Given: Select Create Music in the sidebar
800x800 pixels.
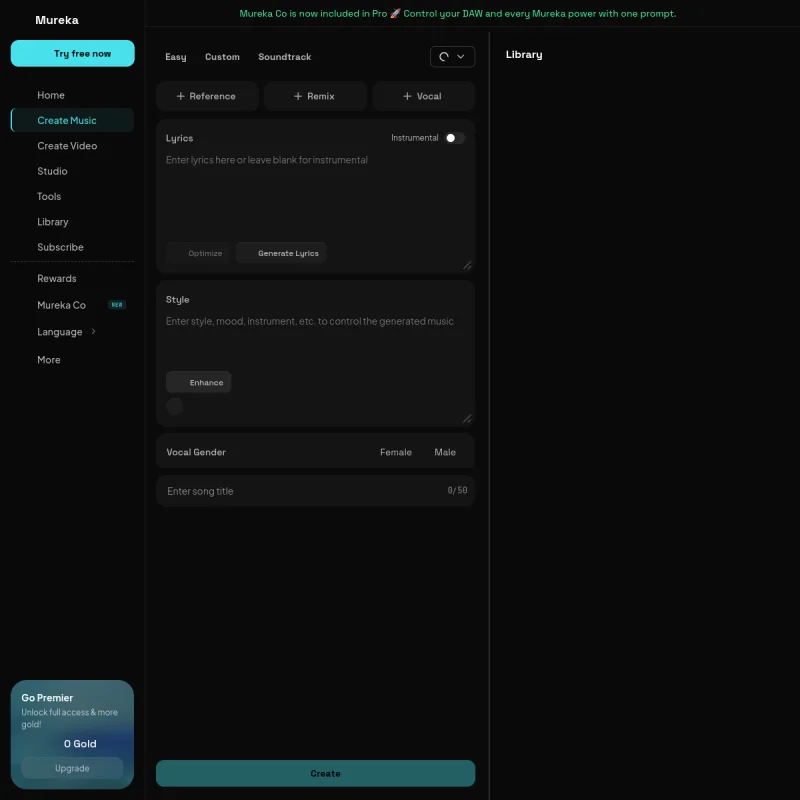Looking at the screenshot, I should click(x=72, y=120).
